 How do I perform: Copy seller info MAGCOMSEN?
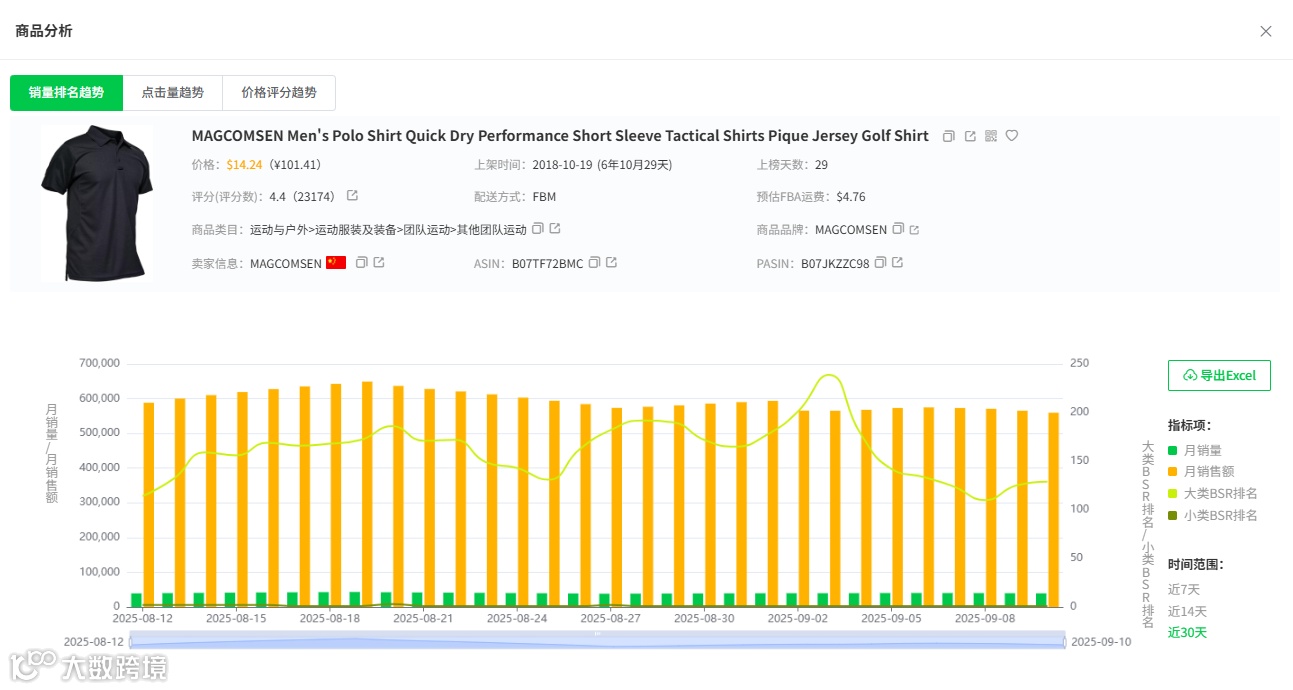362,263
